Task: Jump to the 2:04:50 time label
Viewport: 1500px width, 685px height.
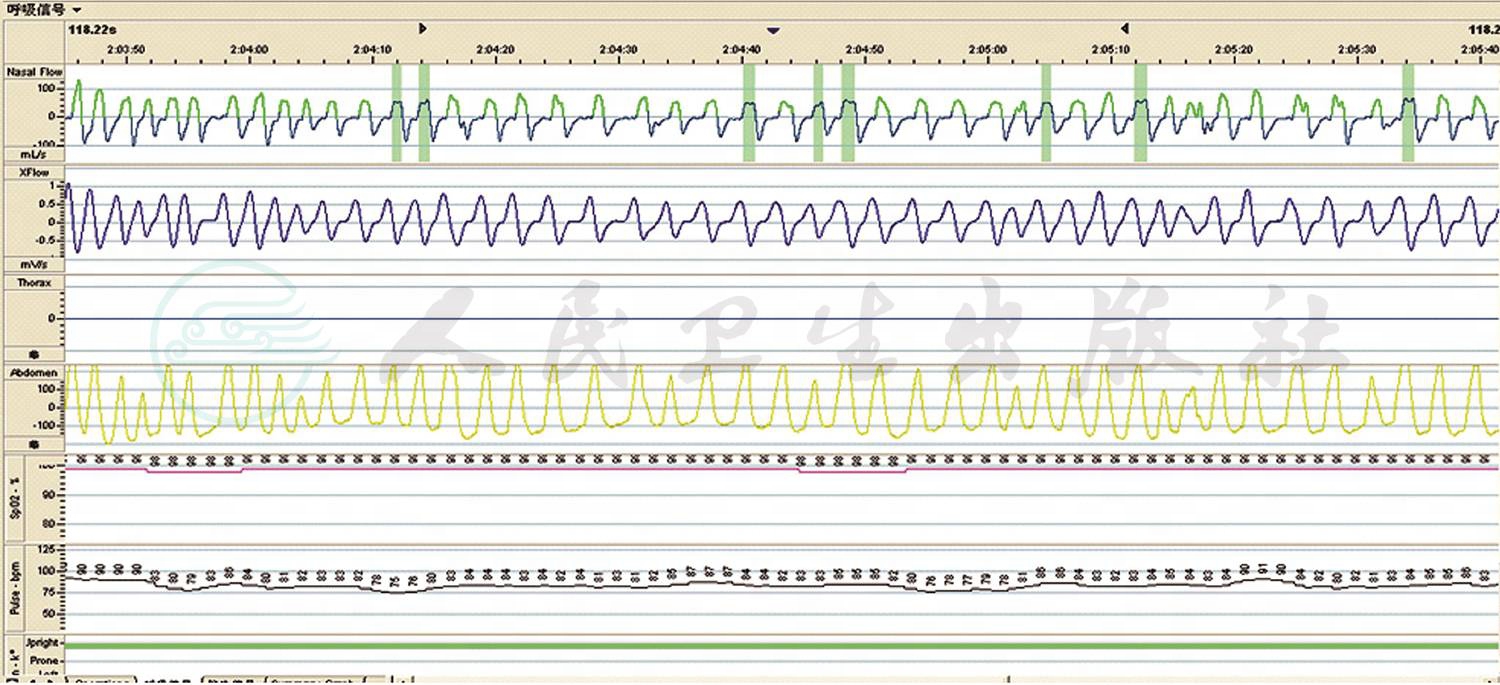Action: pyautogui.click(x=864, y=49)
